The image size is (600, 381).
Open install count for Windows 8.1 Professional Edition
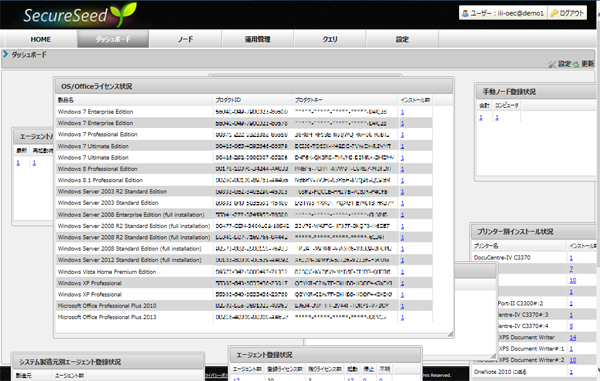pos(402,180)
